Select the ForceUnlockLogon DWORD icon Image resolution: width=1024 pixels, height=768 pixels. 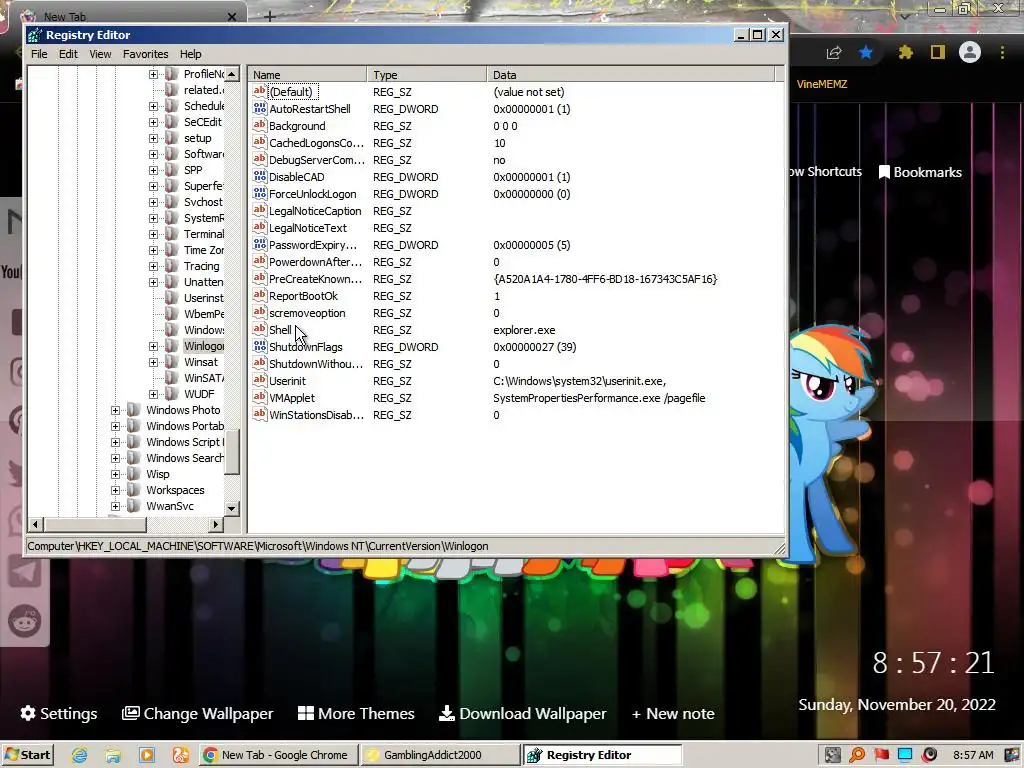tap(259, 193)
